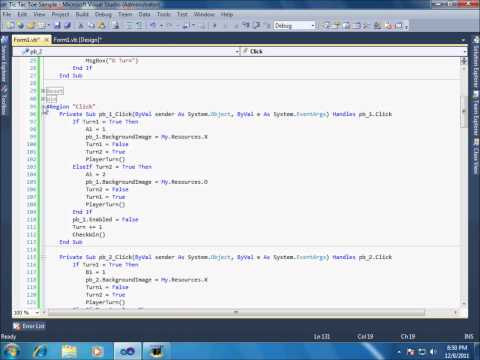Click the horizontal scrollbar of the editor
480x360 pixels.
[x=237, y=312]
